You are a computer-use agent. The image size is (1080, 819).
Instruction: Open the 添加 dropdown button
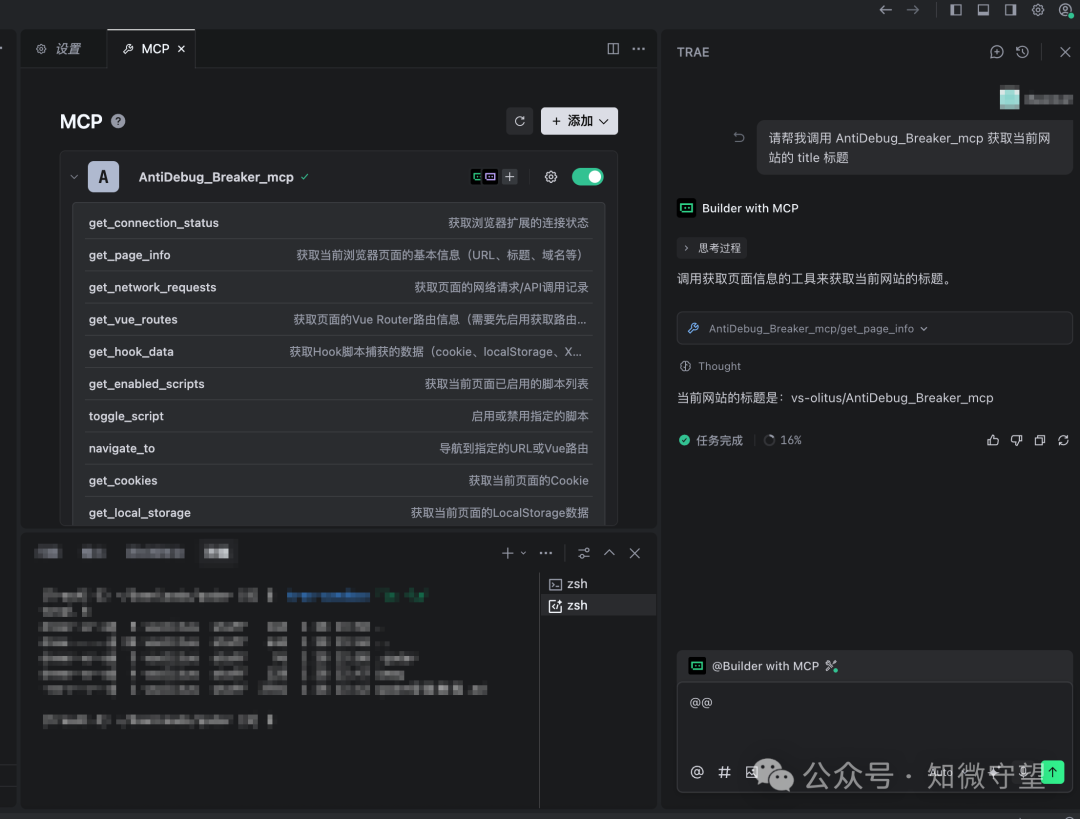(x=579, y=121)
